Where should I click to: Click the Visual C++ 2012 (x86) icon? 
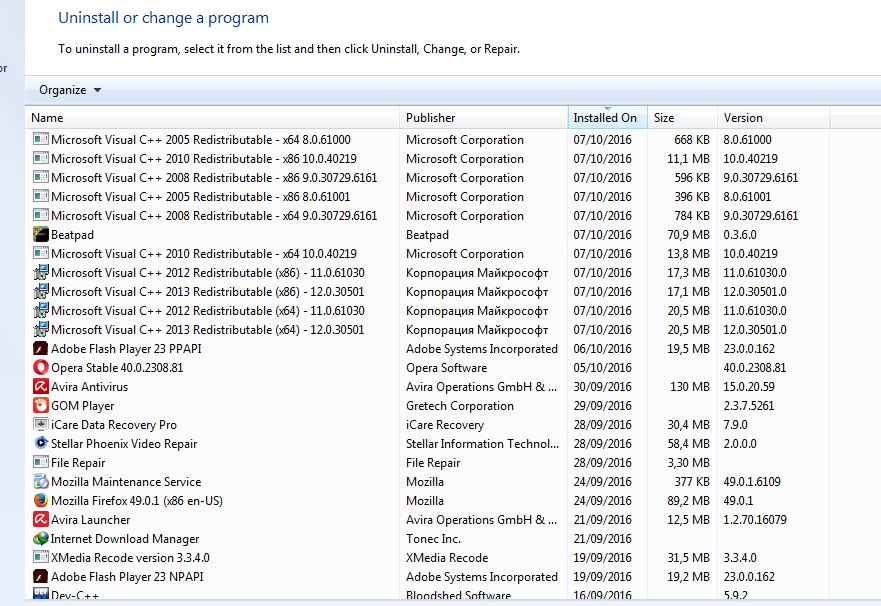[40, 272]
